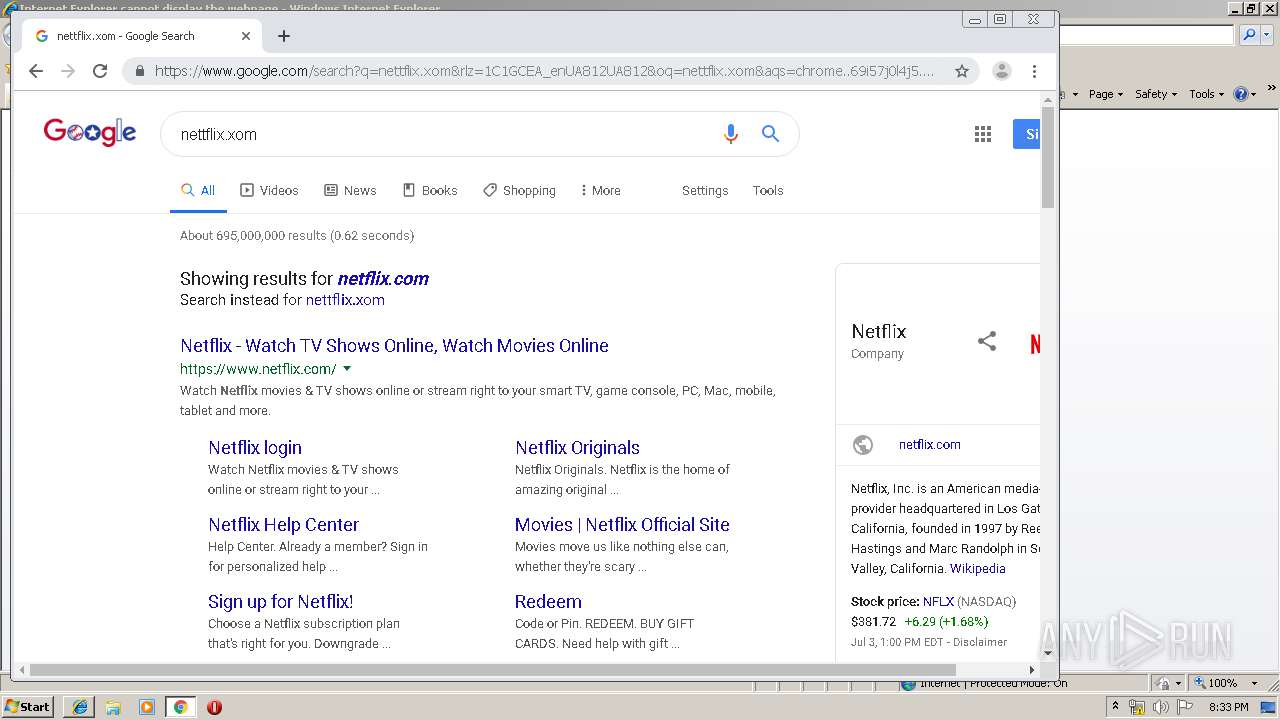The image size is (1280, 720).
Task: View site info via the padlock icon
Action: coord(139,71)
